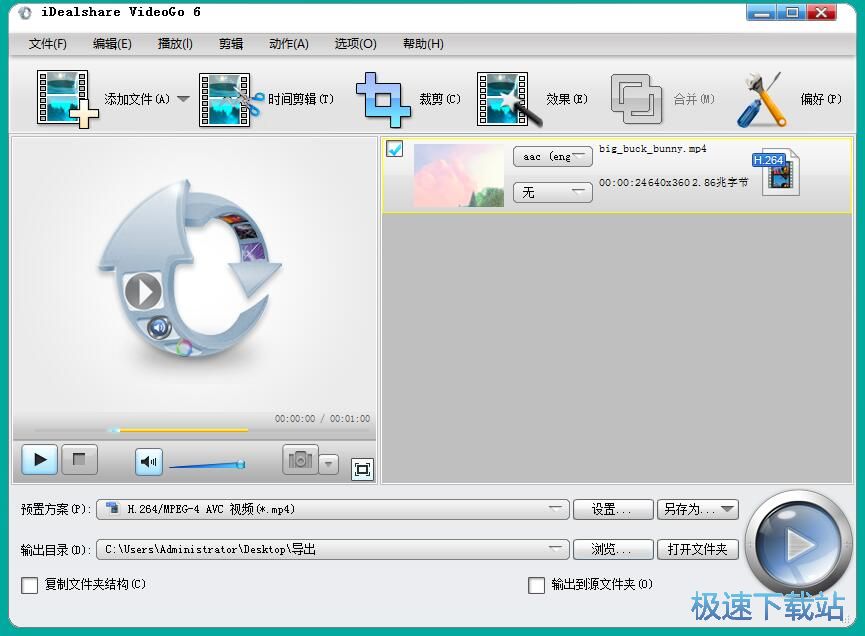This screenshot has height=636, width=865.
Task: Toggle full screen preview icon
Action: click(x=362, y=469)
